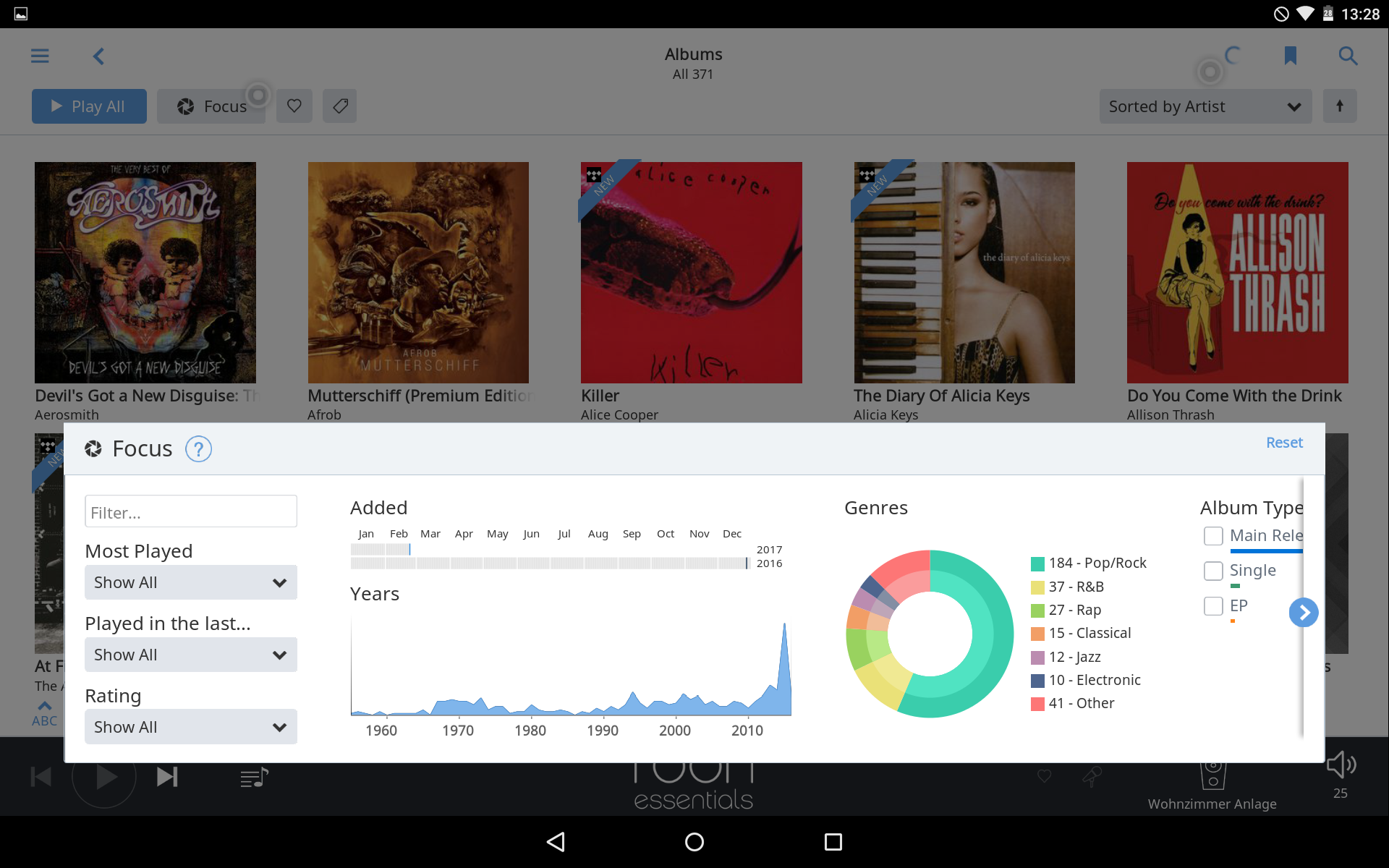Select Electronic genre legend swatch
Screen dimensions: 1389x868
tap(1037, 681)
